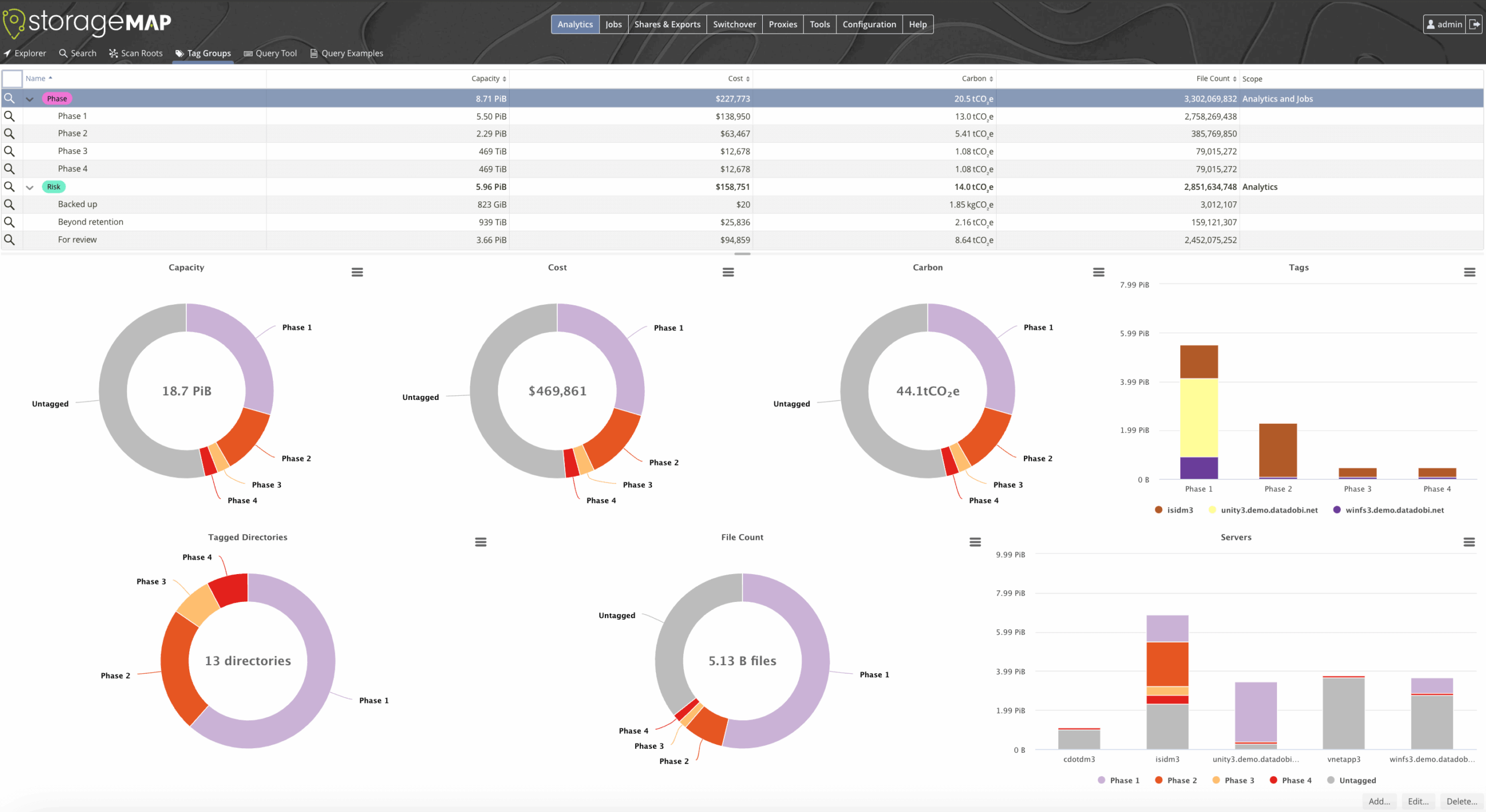The image size is (1486, 812).
Task: Select the checkbox in the table header
Action: click(x=12, y=78)
